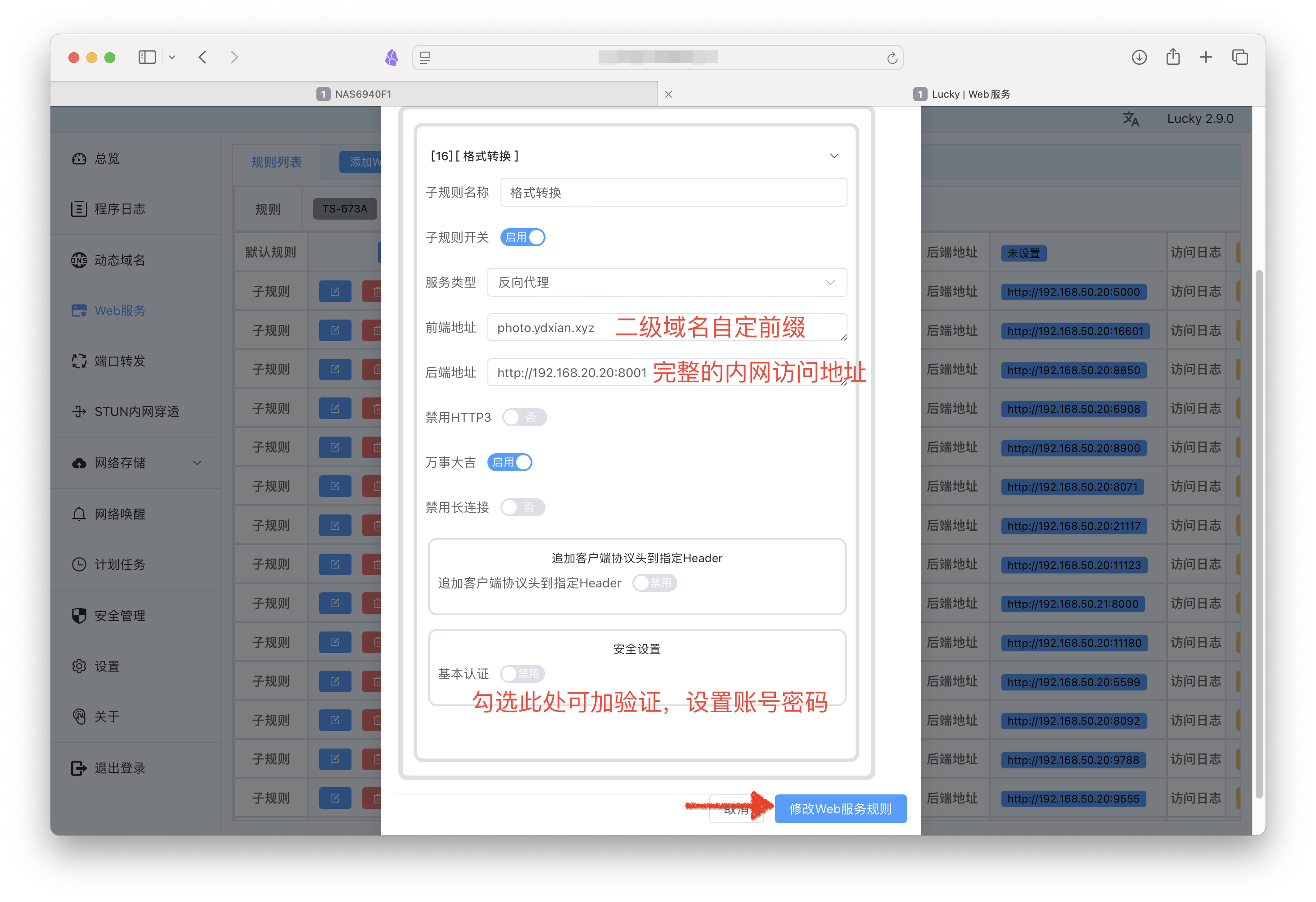Click the 添加W… add rule button
Viewport: 1316px width, 902px height.
361,162
